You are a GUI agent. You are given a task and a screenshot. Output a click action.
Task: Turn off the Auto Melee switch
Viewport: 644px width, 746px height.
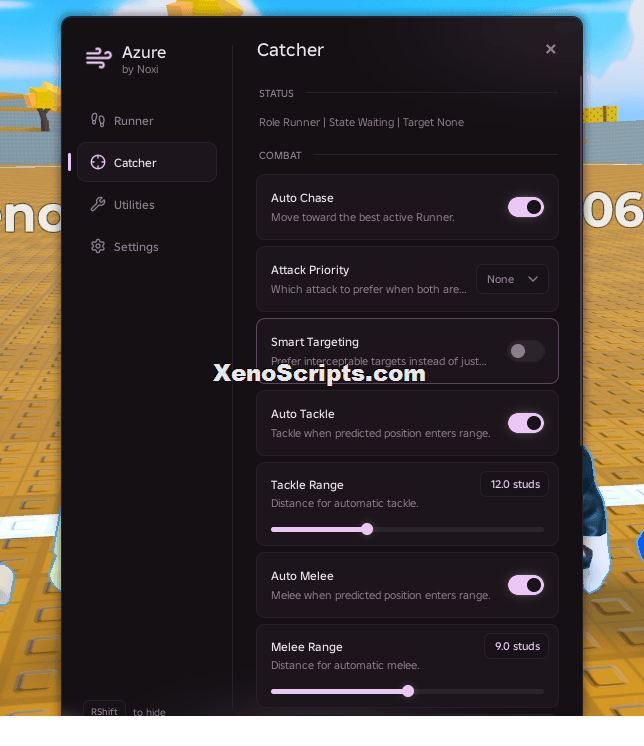[526, 585]
